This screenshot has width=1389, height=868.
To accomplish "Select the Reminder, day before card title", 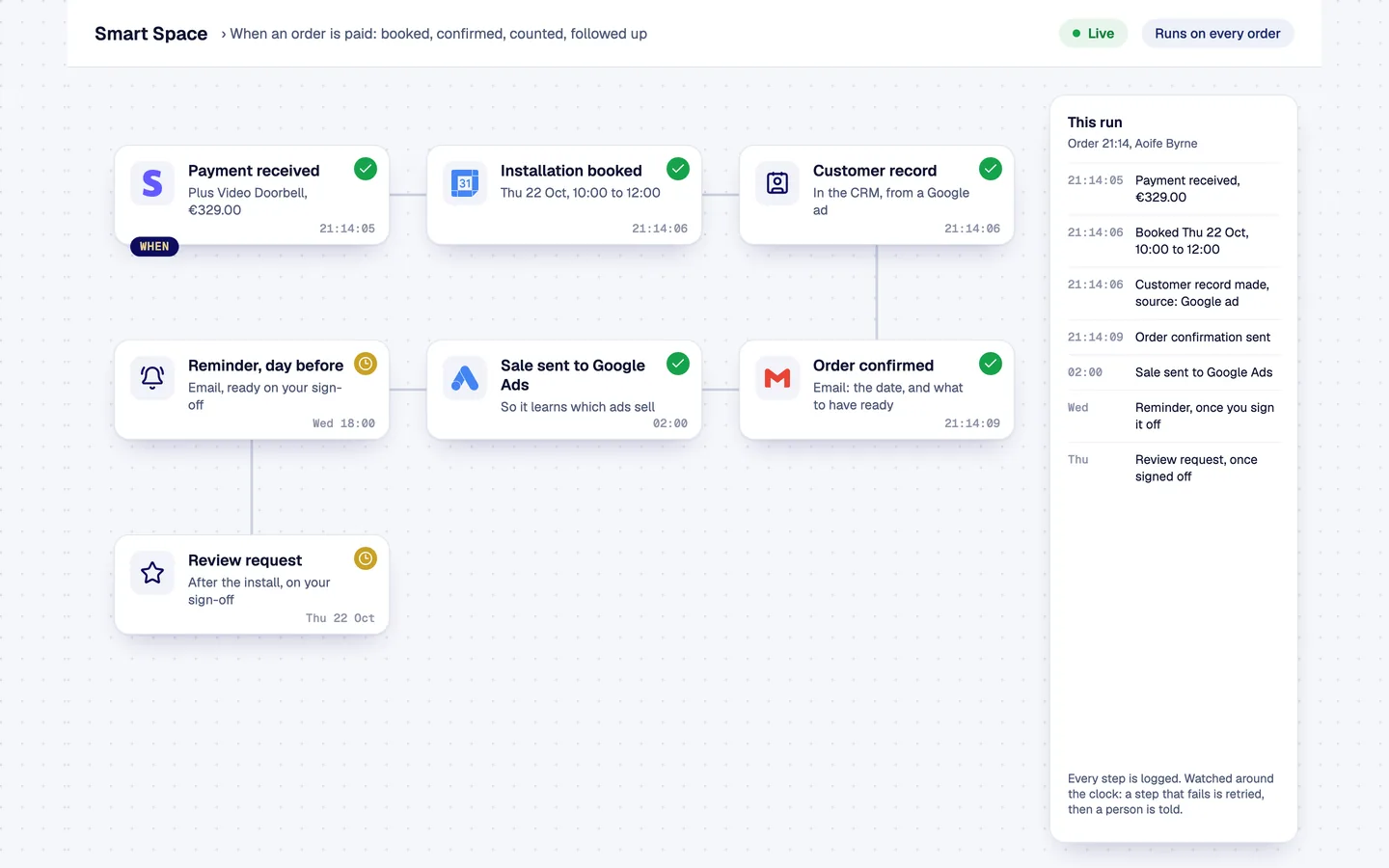I will click(266, 366).
